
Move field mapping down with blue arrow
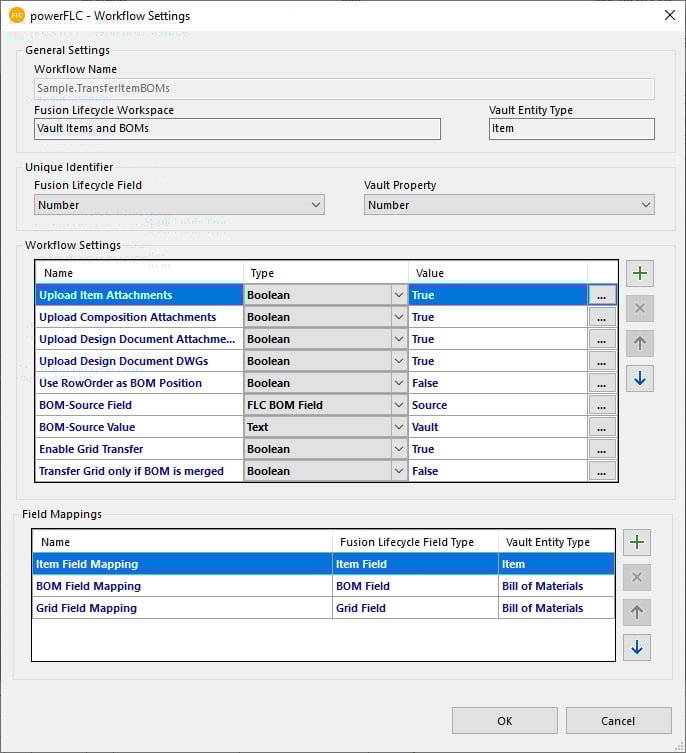(637, 647)
